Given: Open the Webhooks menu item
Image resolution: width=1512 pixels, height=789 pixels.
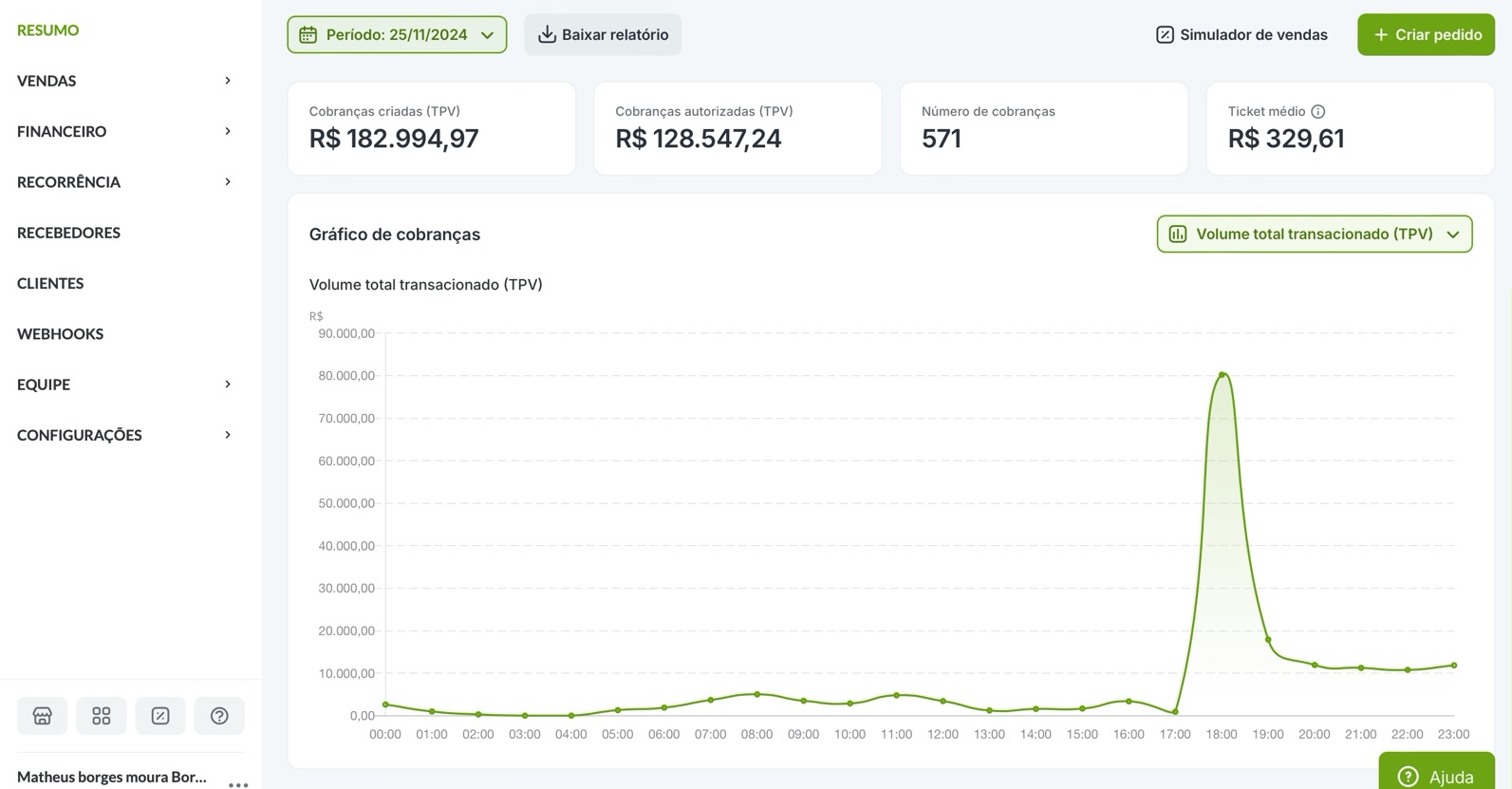Looking at the screenshot, I should pos(60,333).
